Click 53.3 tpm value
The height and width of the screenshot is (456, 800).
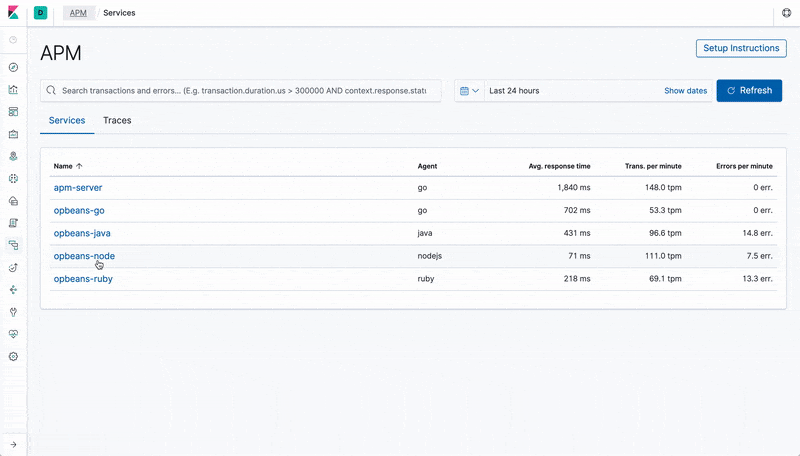(665, 210)
